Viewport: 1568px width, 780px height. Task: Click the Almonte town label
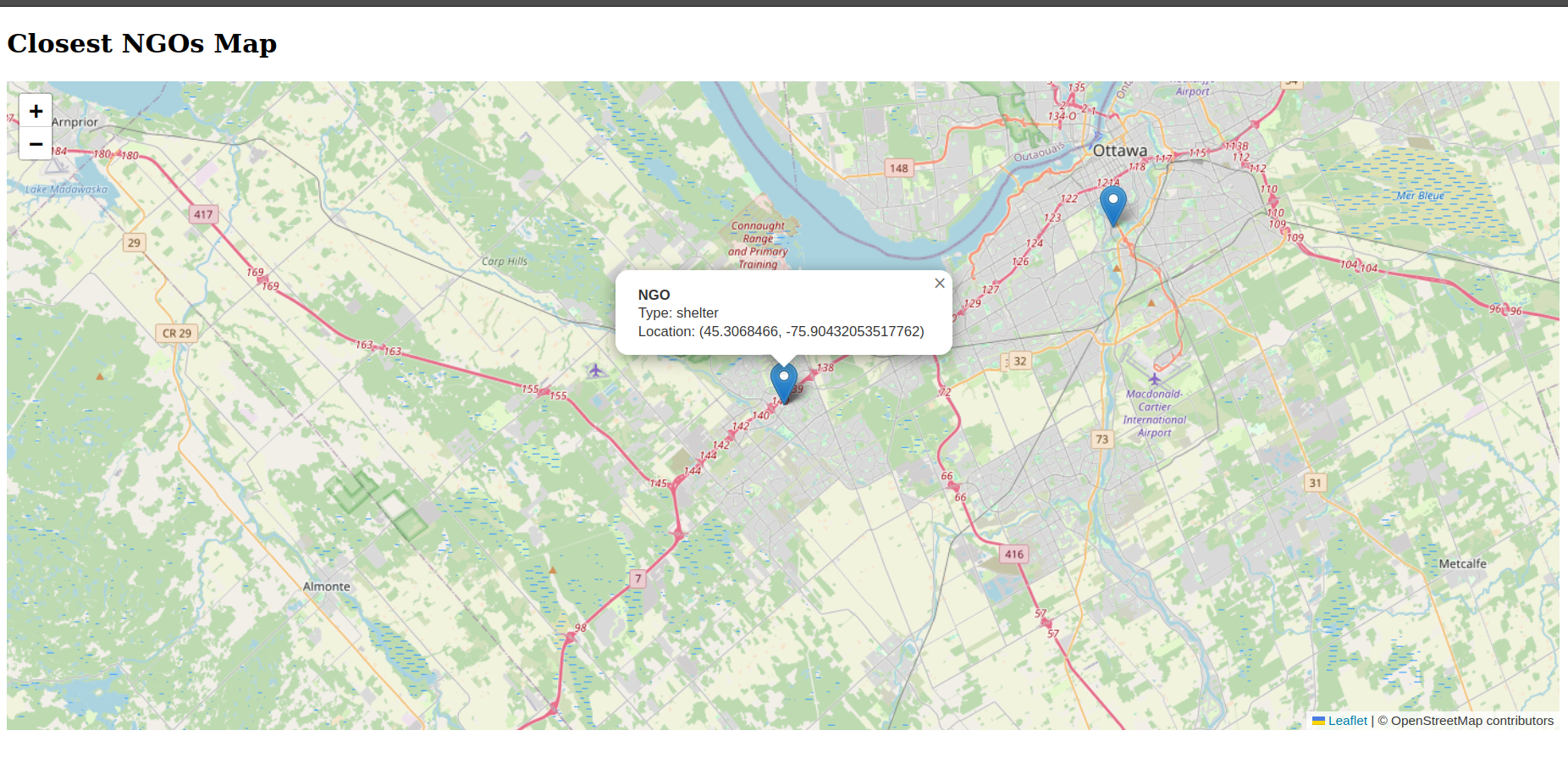click(327, 587)
